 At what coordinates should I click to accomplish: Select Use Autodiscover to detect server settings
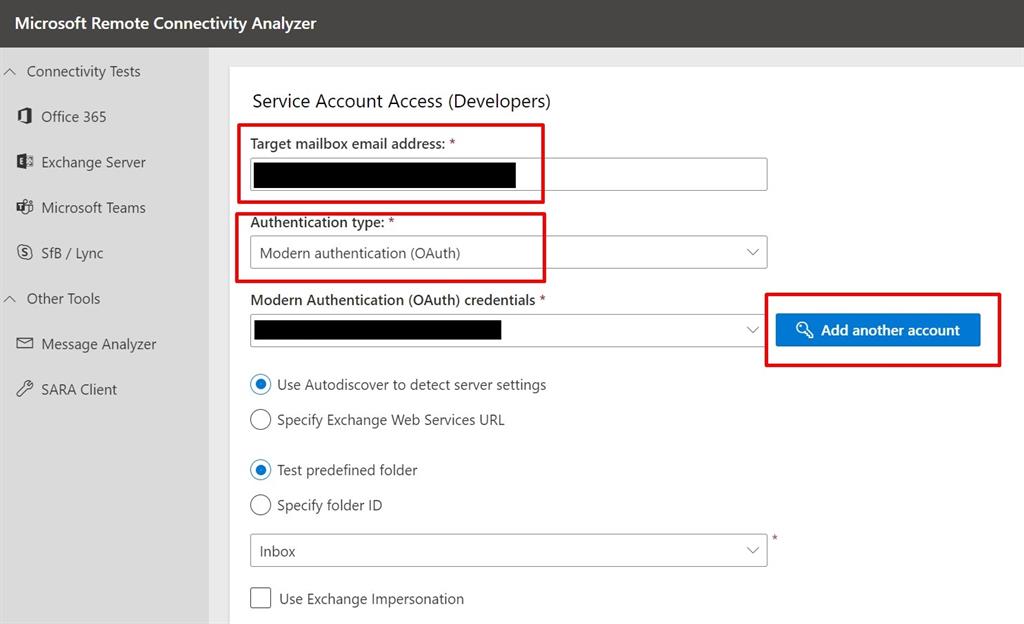point(260,384)
